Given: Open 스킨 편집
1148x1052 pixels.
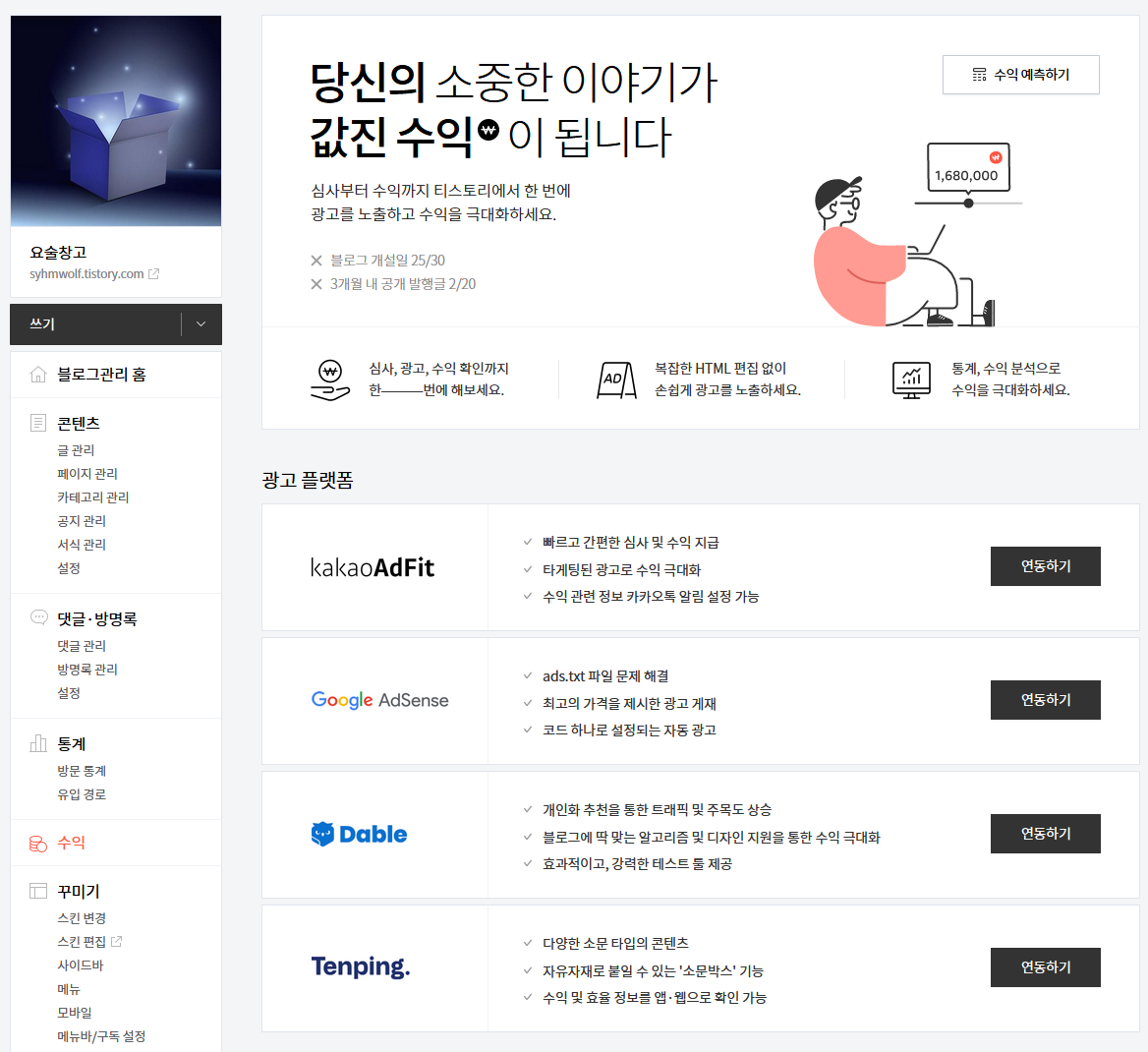Looking at the screenshot, I should point(82,941).
